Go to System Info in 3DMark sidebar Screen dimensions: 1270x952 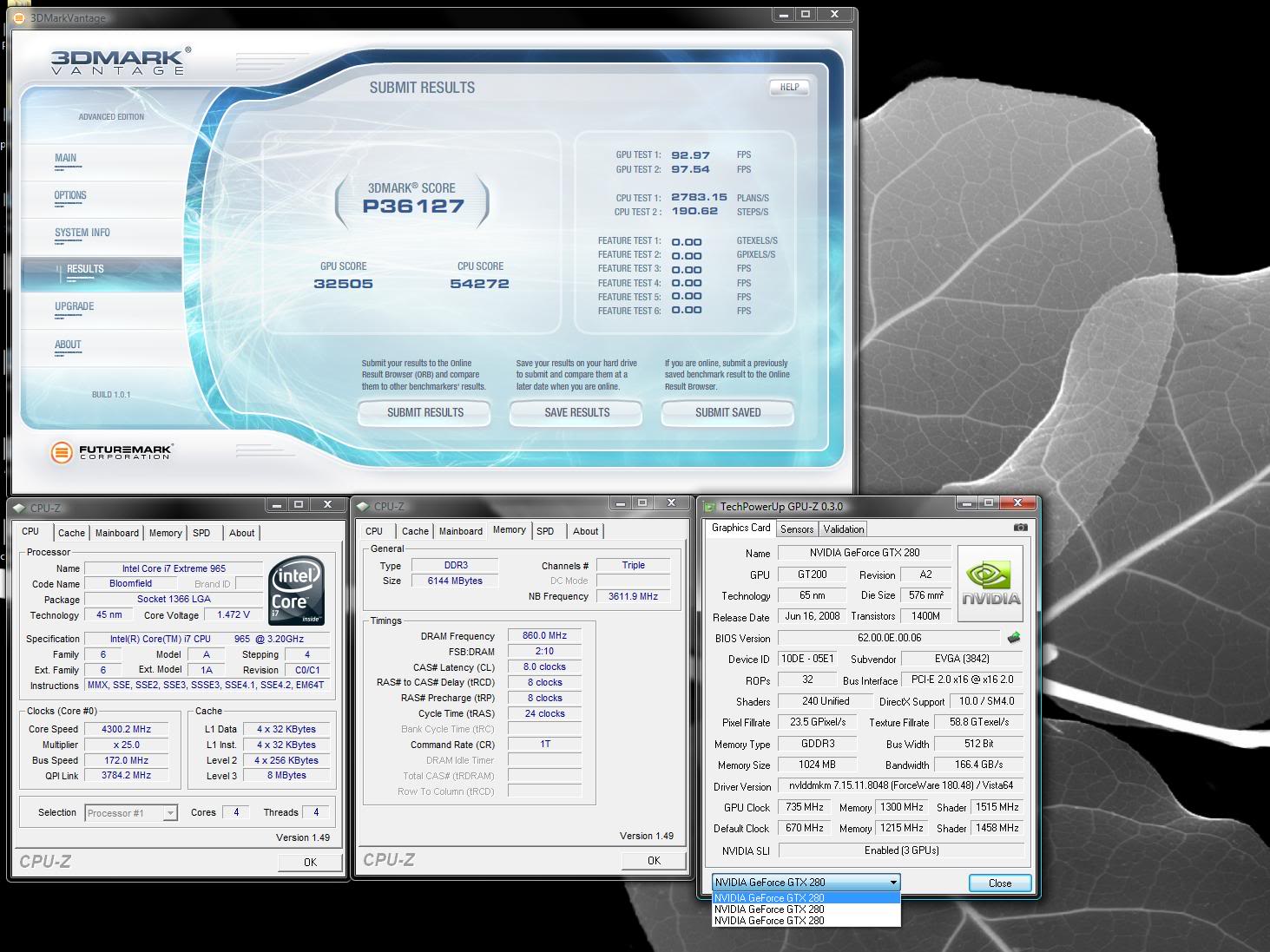(x=82, y=233)
